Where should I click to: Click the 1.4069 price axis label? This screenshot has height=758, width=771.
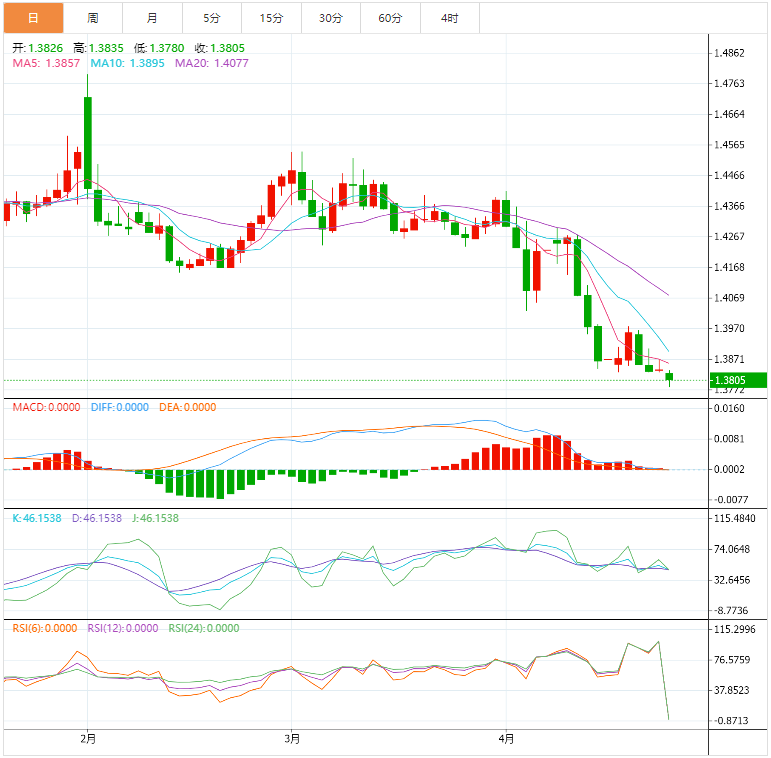[729, 298]
